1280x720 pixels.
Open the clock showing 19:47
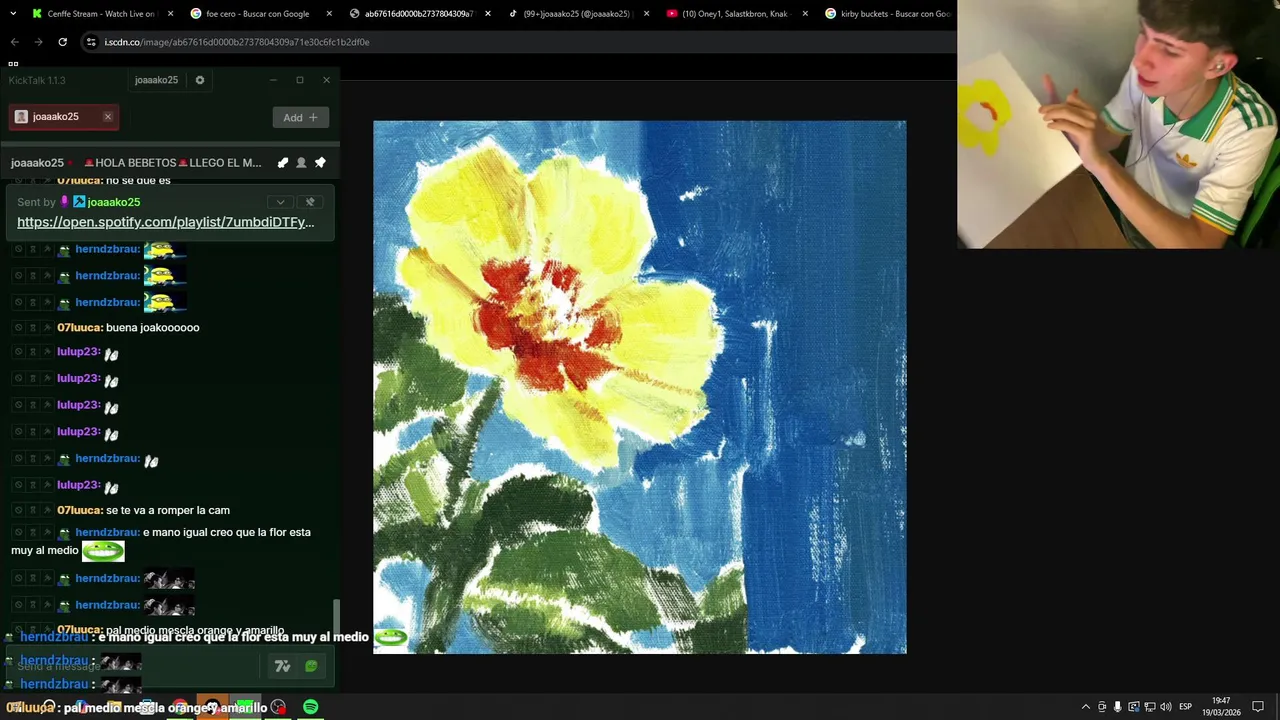click(x=1221, y=707)
